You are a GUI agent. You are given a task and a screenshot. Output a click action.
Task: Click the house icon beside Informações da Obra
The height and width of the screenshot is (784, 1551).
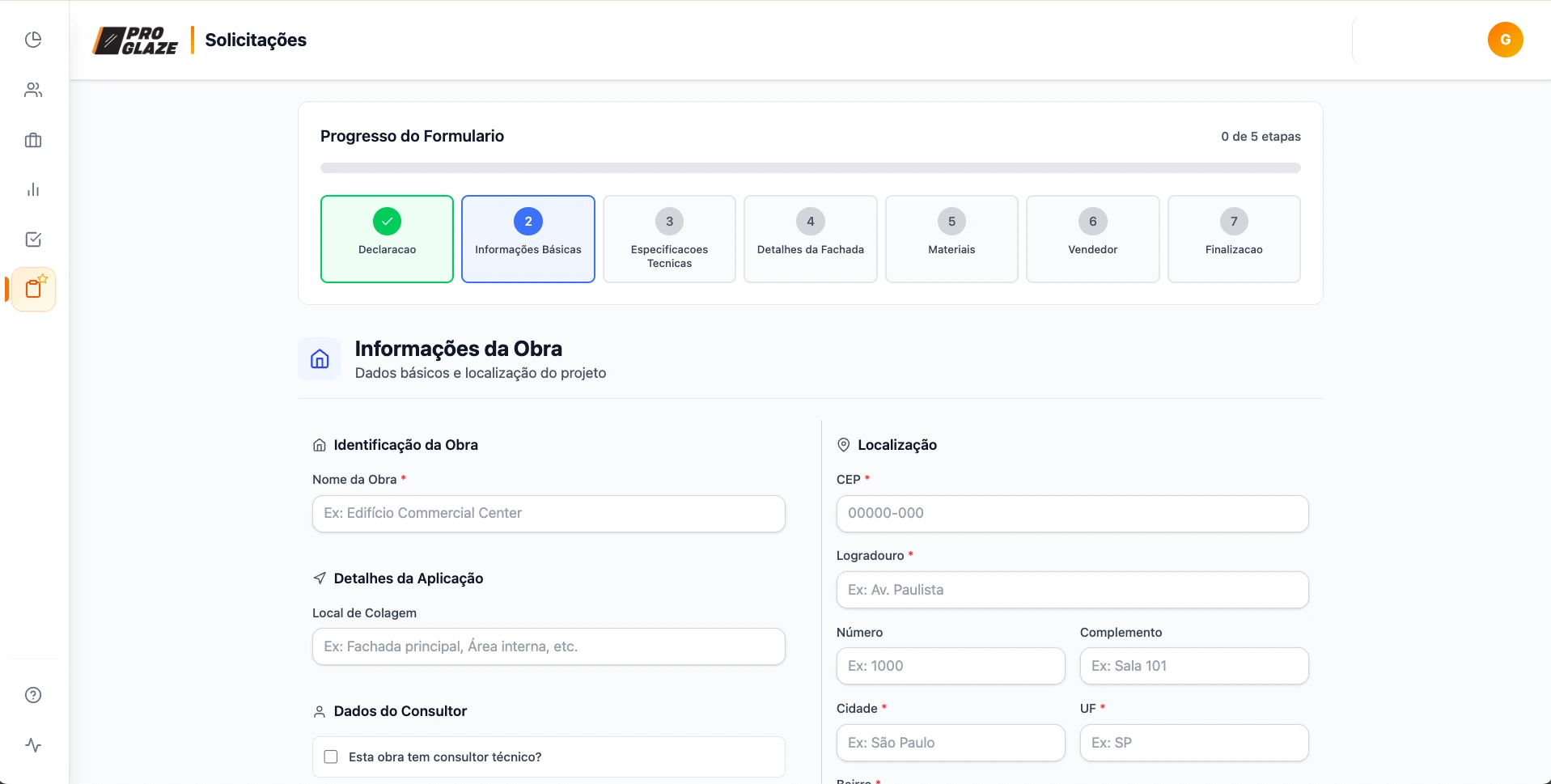[320, 359]
